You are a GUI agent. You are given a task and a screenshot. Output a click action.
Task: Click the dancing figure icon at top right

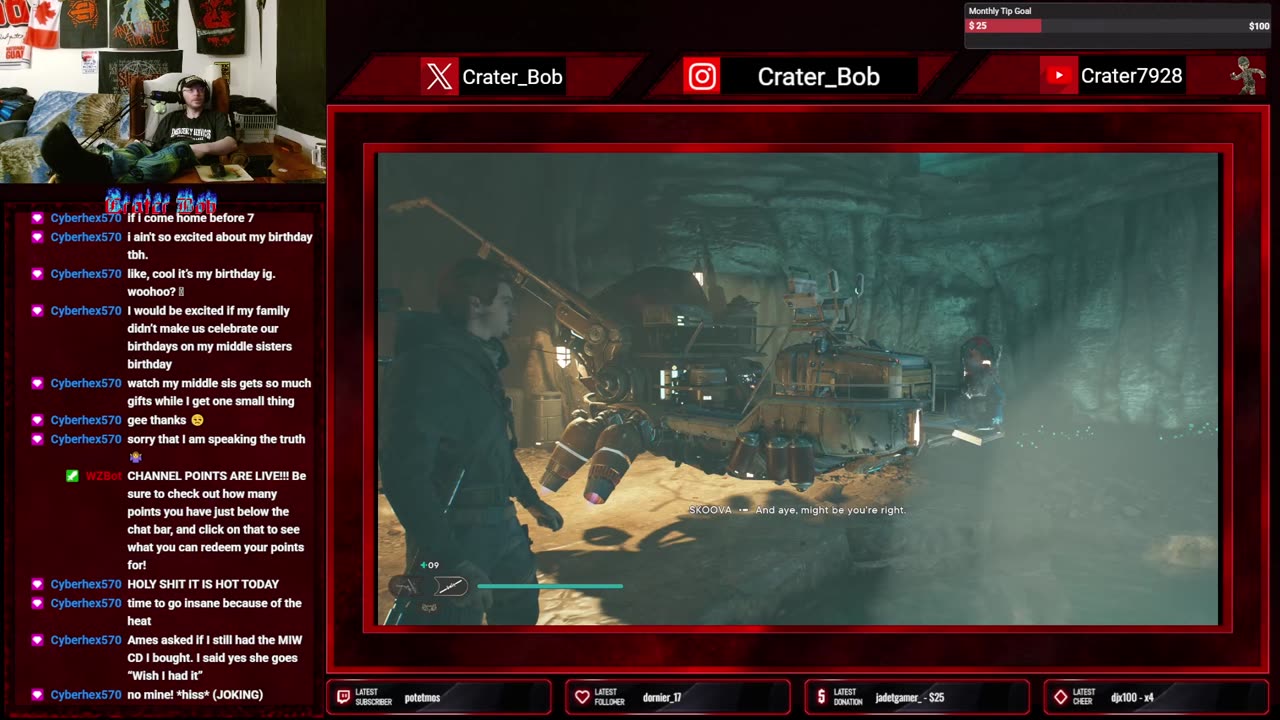pos(1246,77)
